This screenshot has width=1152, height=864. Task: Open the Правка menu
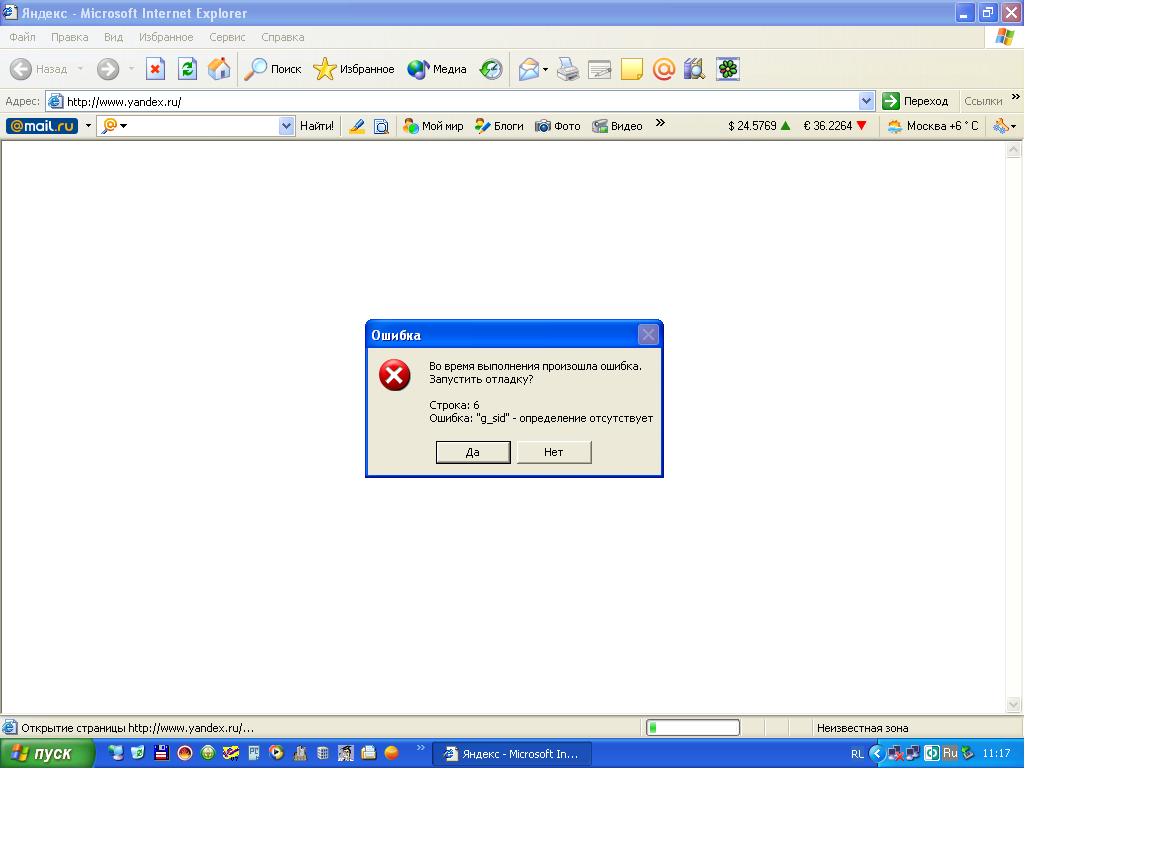click(70, 37)
